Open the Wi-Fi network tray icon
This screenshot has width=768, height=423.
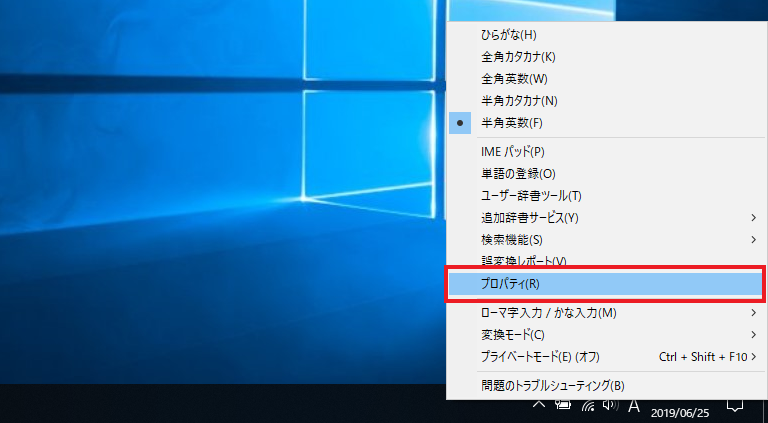click(x=587, y=405)
